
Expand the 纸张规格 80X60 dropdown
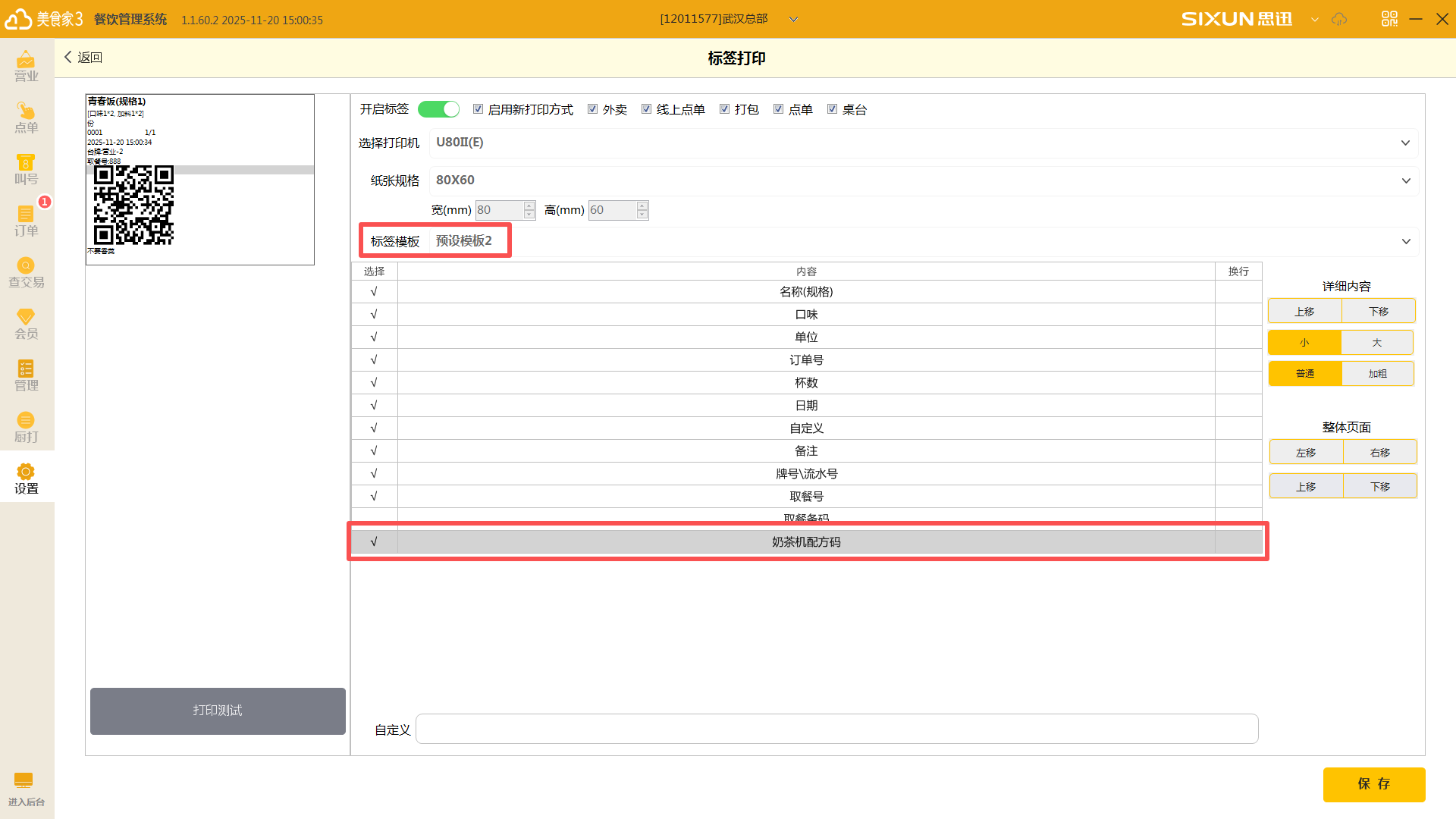click(x=1404, y=180)
